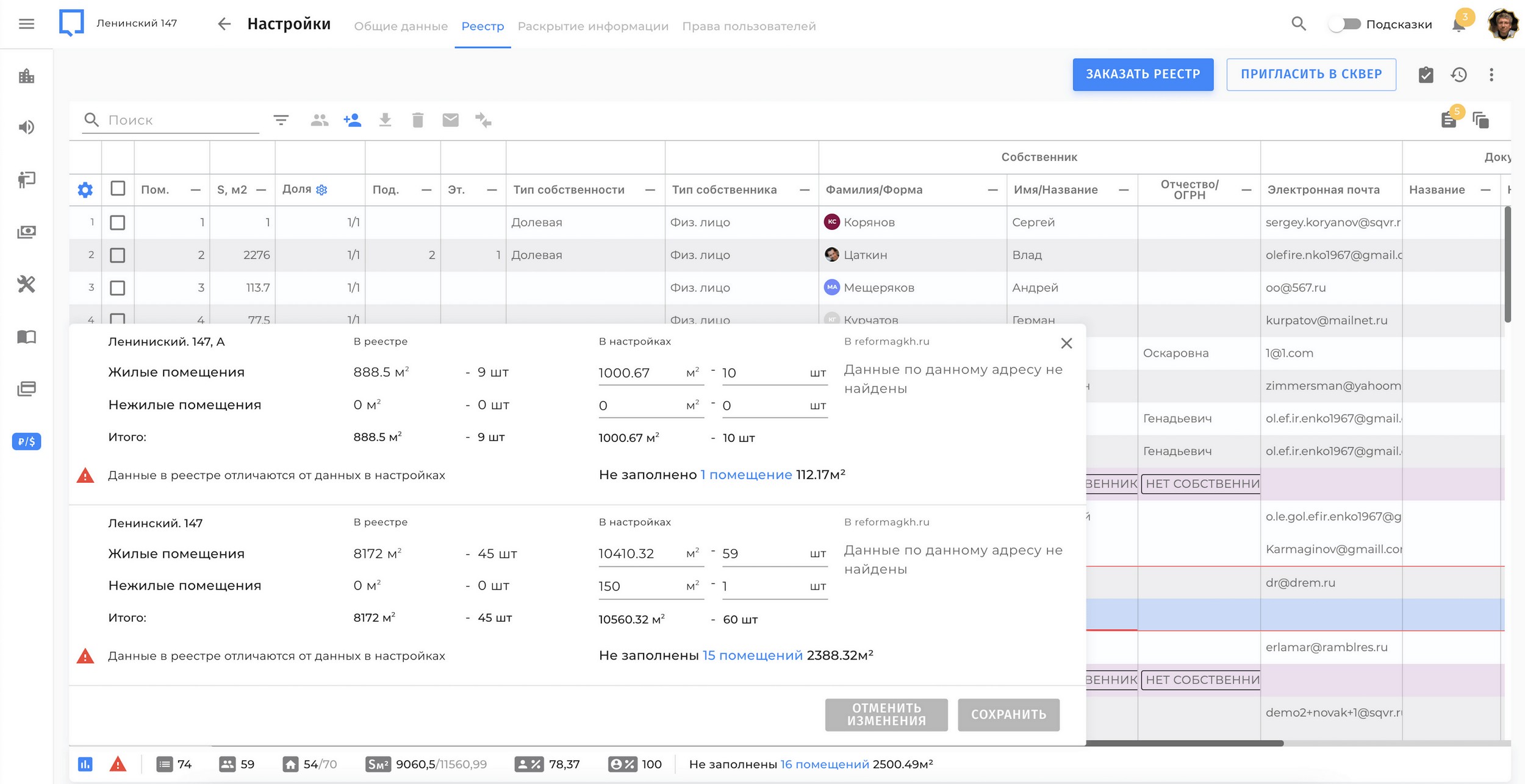Click the add owner person-plus icon
Image resolution: width=1525 pixels, height=784 pixels.
pyautogui.click(x=352, y=120)
